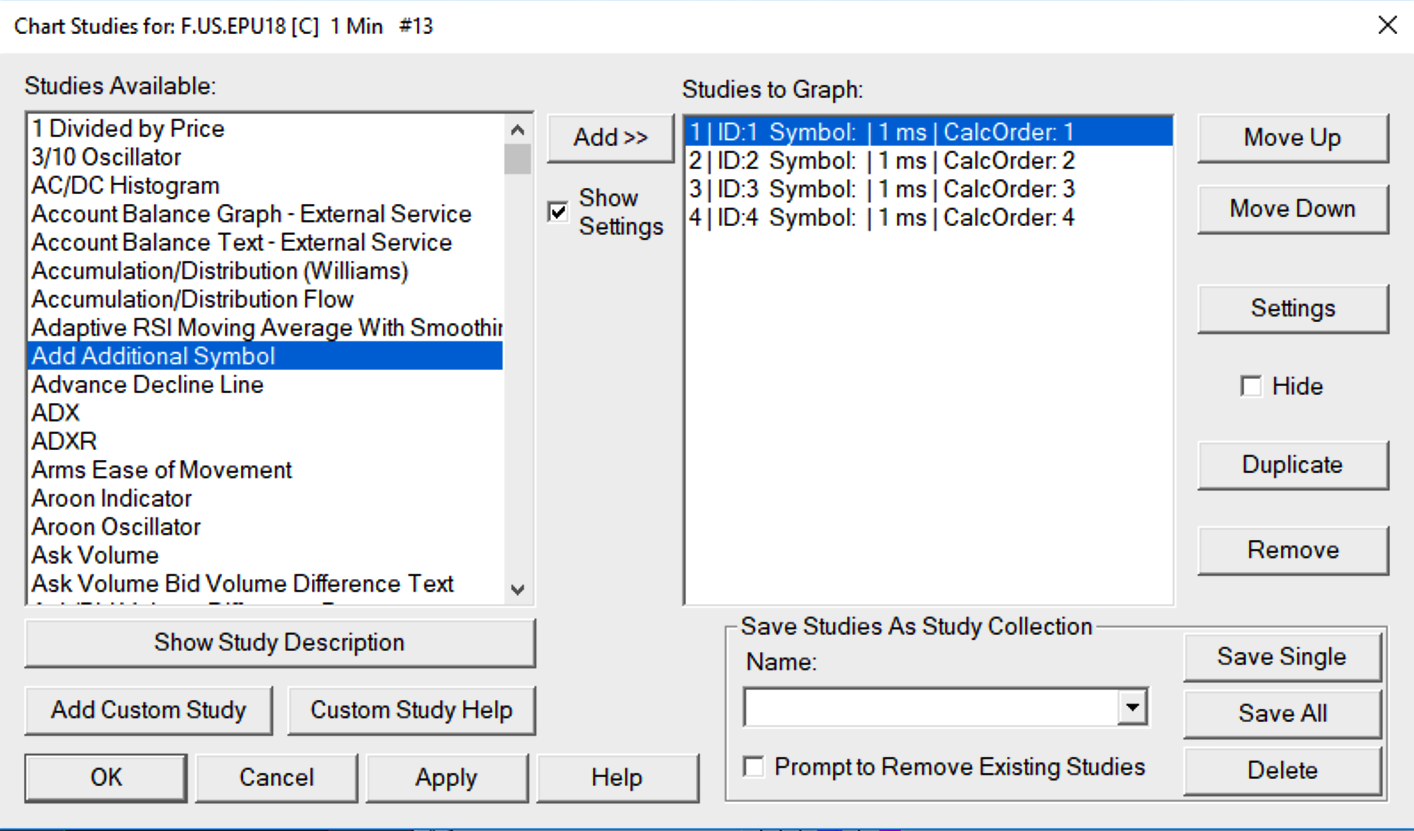Viewport: 1414px width, 831px height.
Task: Select the ID:4 study to graph
Action: point(929,218)
